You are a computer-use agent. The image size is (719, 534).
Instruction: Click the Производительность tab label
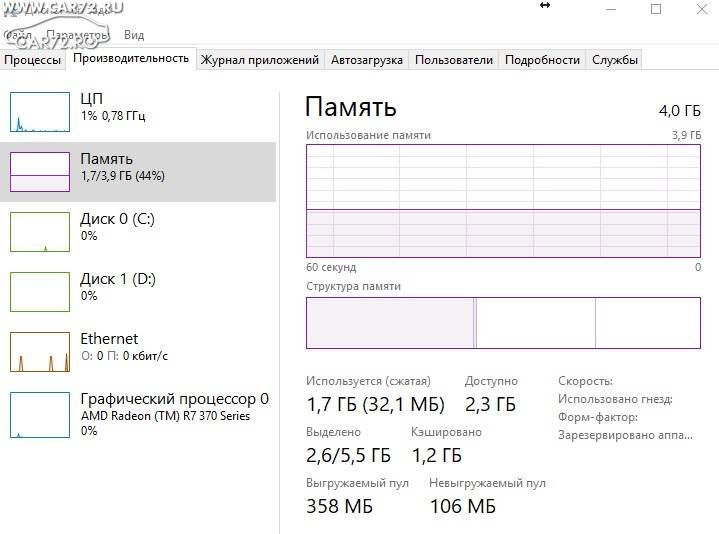click(x=131, y=58)
